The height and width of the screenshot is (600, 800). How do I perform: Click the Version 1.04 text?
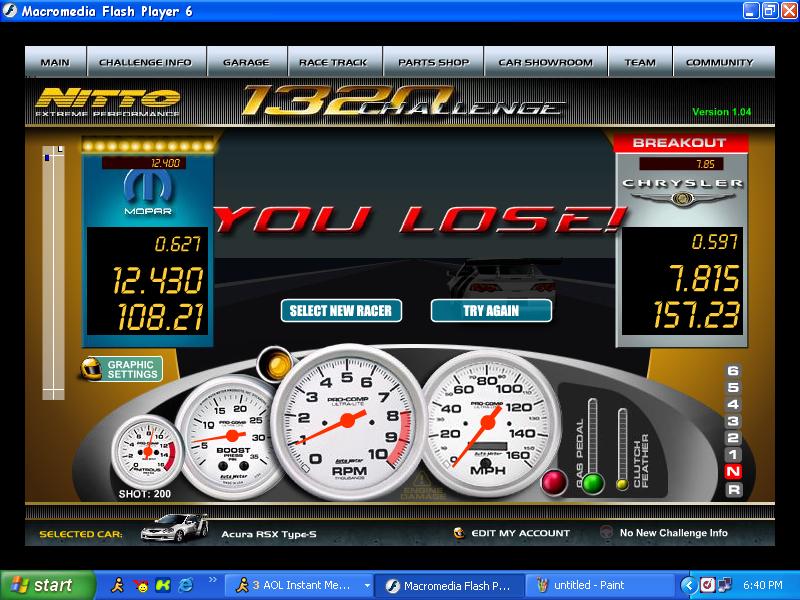721,112
